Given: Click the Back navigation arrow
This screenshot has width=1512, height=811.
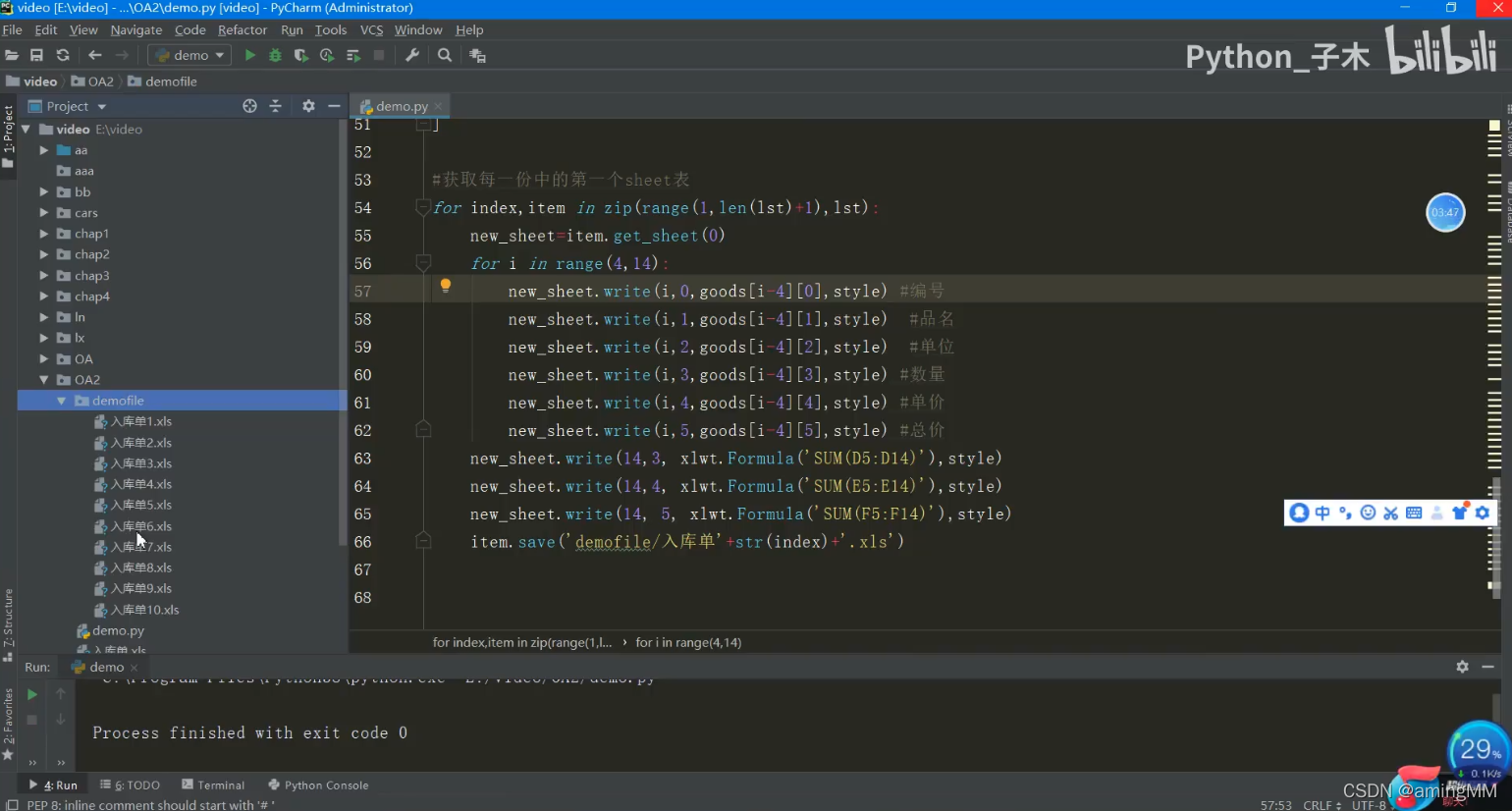Looking at the screenshot, I should pos(95,55).
